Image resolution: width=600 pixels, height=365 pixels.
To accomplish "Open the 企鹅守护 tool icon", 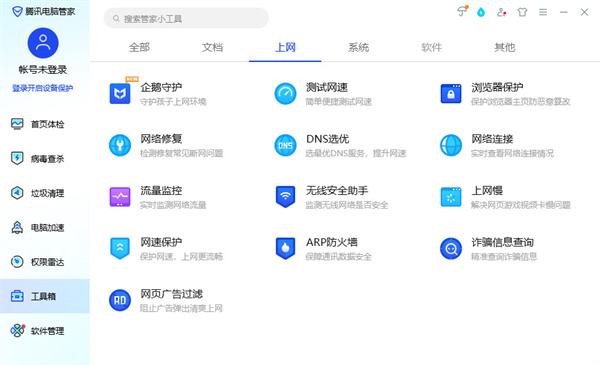I will [120, 93].
